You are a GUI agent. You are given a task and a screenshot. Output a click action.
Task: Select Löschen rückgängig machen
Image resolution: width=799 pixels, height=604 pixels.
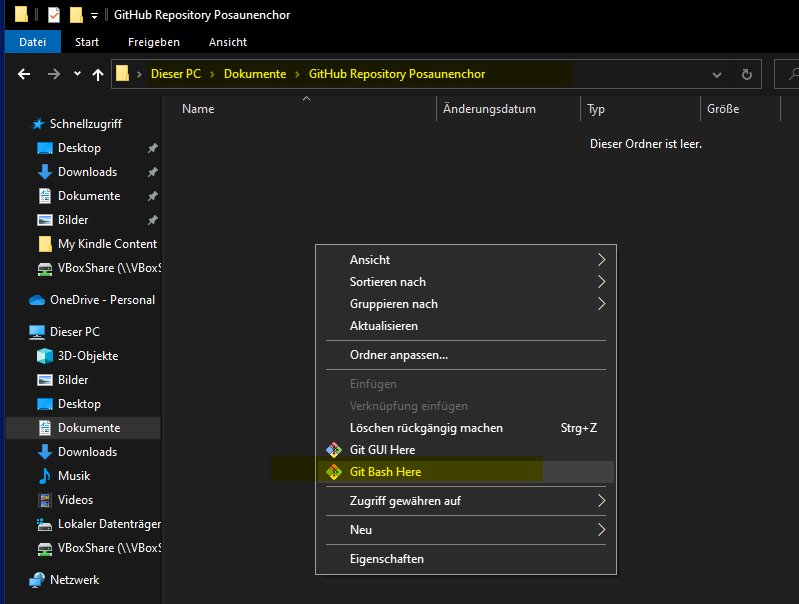coord(465,428)
